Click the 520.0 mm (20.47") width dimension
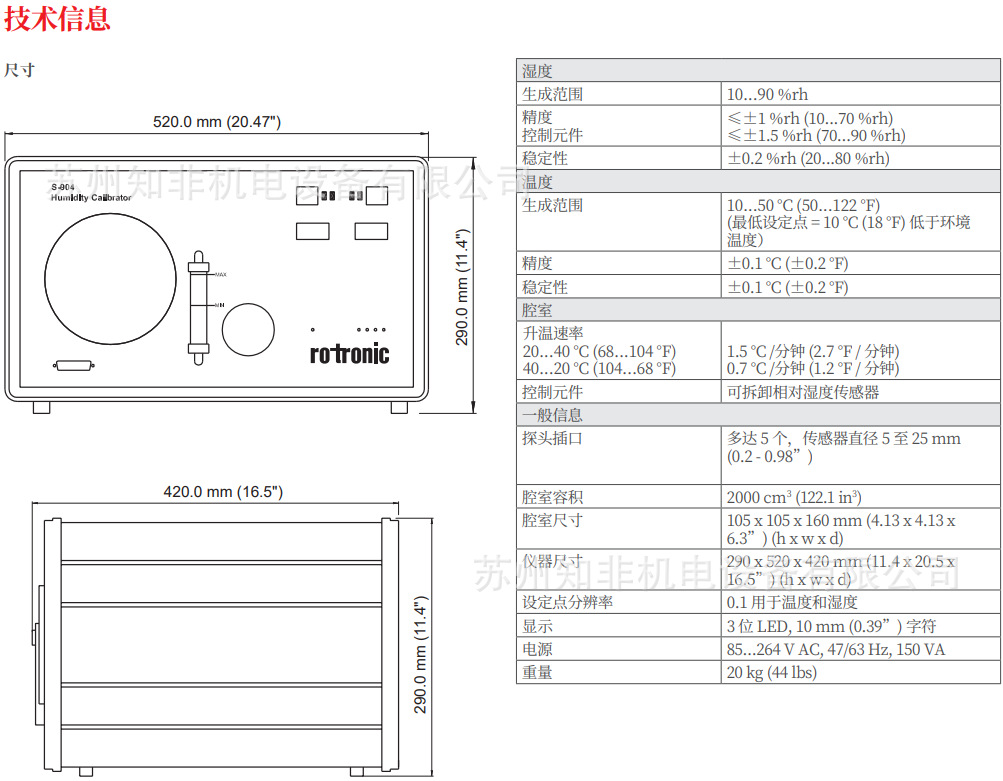This screenshot has height=781, width=1003. tap(217, 122)
